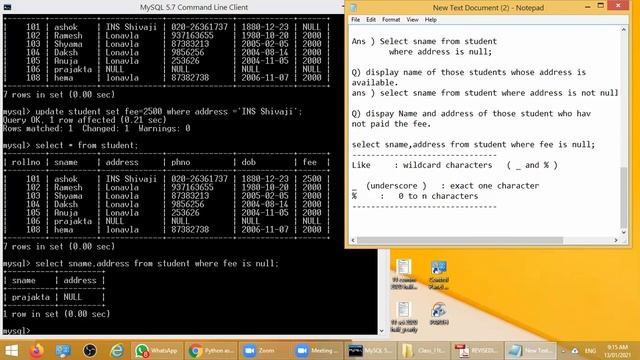640x360 pixels.
Task: Open the computer monitor icon in taskbar
Action: [63, 351]
